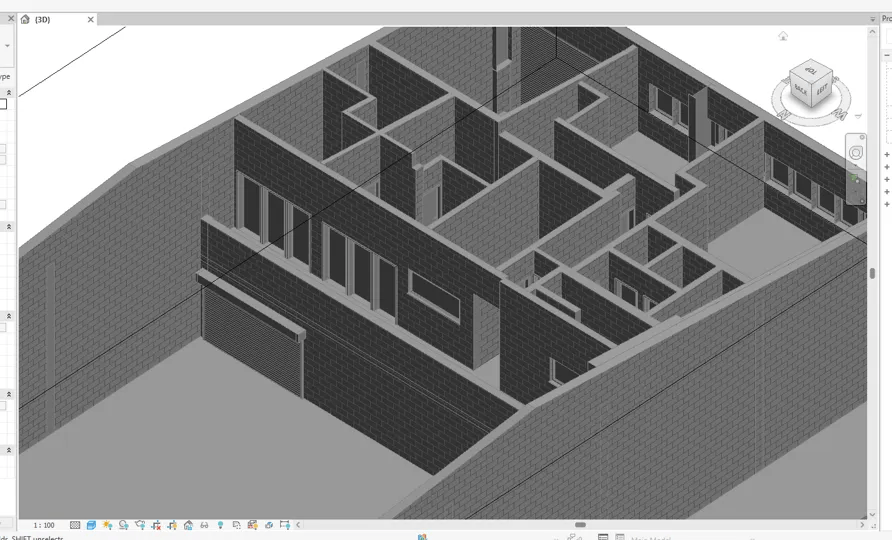Open Steering Wheels in navigation bar

point(856,152)
